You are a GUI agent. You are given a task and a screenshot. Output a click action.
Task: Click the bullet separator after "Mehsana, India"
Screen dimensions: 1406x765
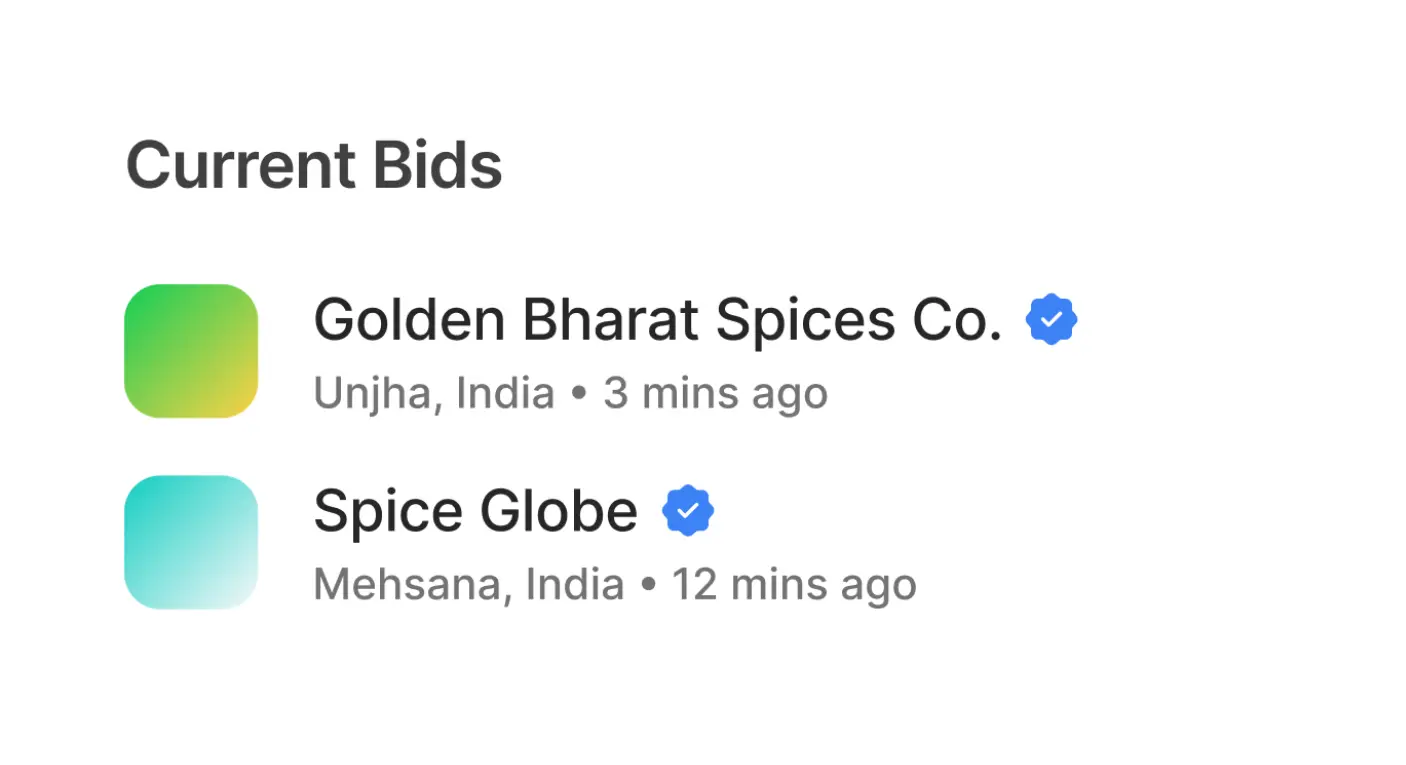pyautogui.click(x=648, y=585)
